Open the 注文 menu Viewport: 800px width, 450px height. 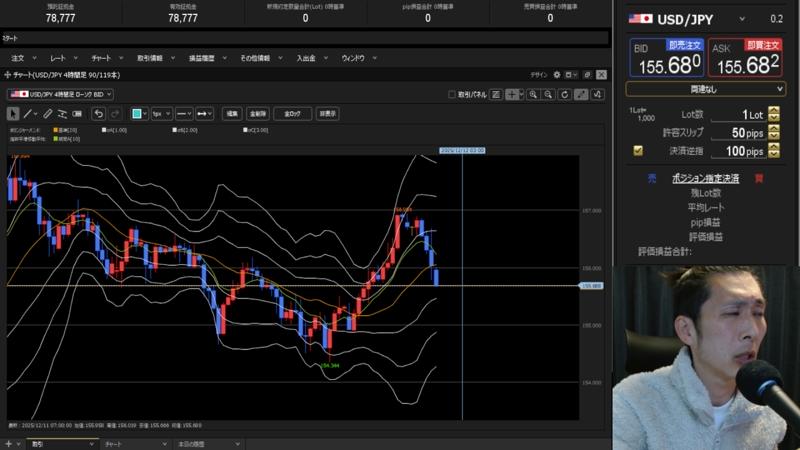16,58
